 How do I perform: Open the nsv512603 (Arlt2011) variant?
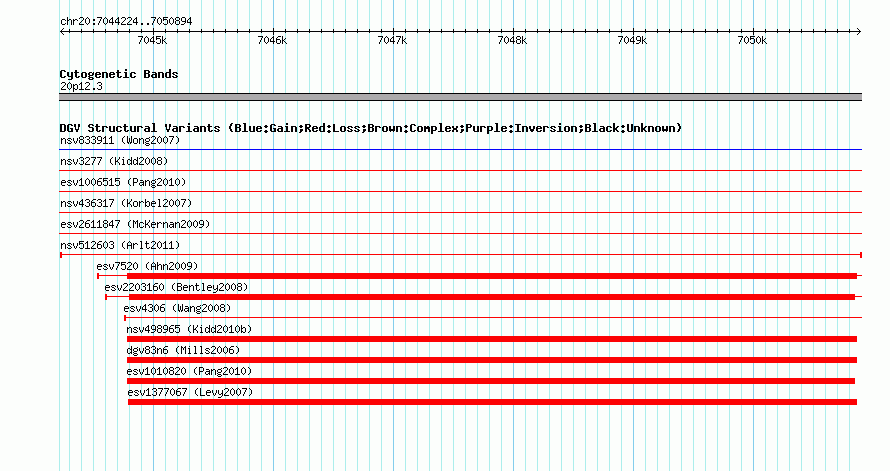[120, 245]
